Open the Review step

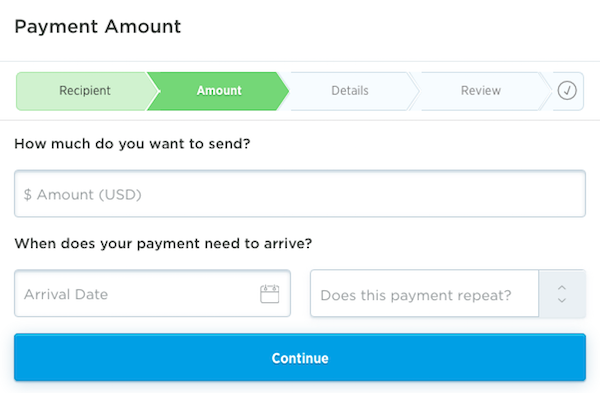pos(481,91)
